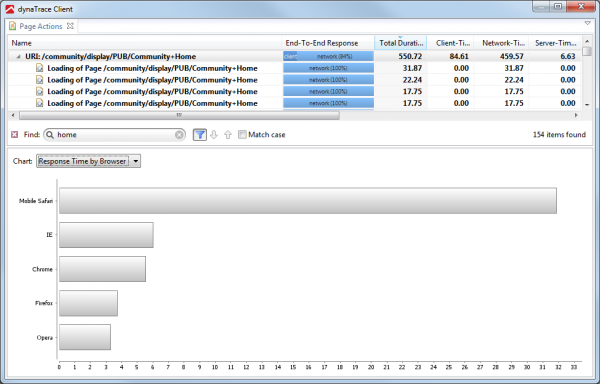This screenshot has width=600, height=384.
Task: Click the dynaTrace logo in title bar
Action: click(10, 9)
